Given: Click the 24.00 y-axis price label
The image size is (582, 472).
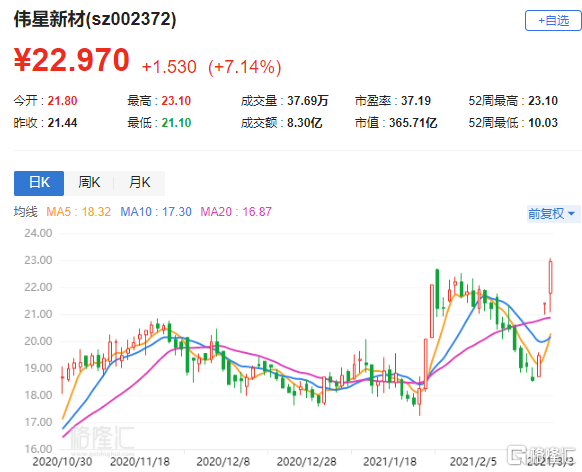Looking at the screenshot, I should pos(38,233).
